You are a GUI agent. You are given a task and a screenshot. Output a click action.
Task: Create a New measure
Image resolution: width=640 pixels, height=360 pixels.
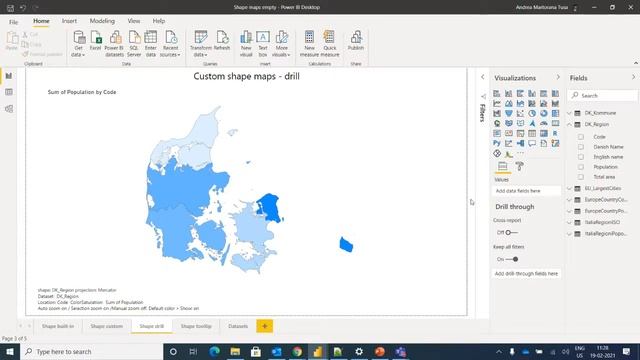(309, 43)
